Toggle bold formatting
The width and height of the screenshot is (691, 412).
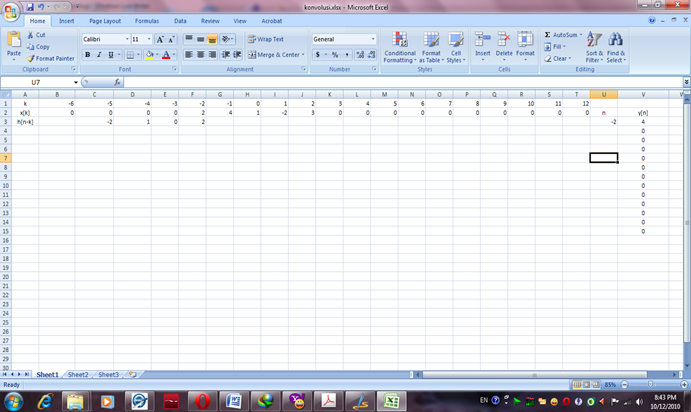(87, 55)
